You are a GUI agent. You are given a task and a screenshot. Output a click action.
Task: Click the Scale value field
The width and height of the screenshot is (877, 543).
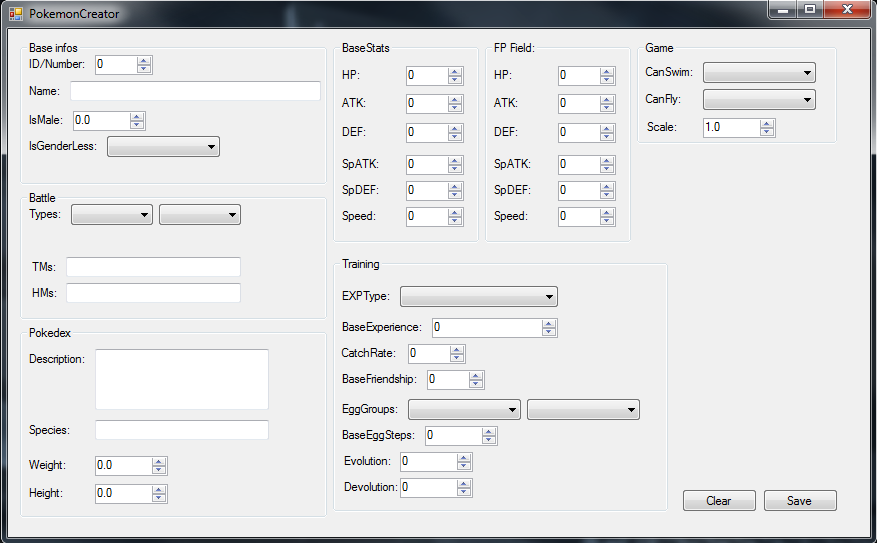coord(732,128)
